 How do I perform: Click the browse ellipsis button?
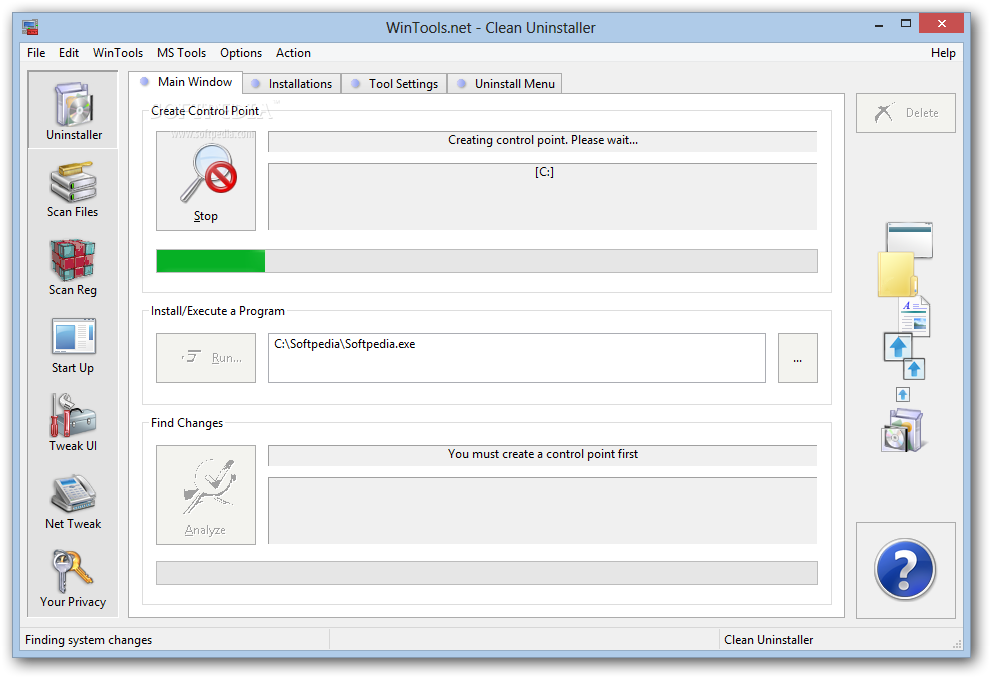[798, 358]
